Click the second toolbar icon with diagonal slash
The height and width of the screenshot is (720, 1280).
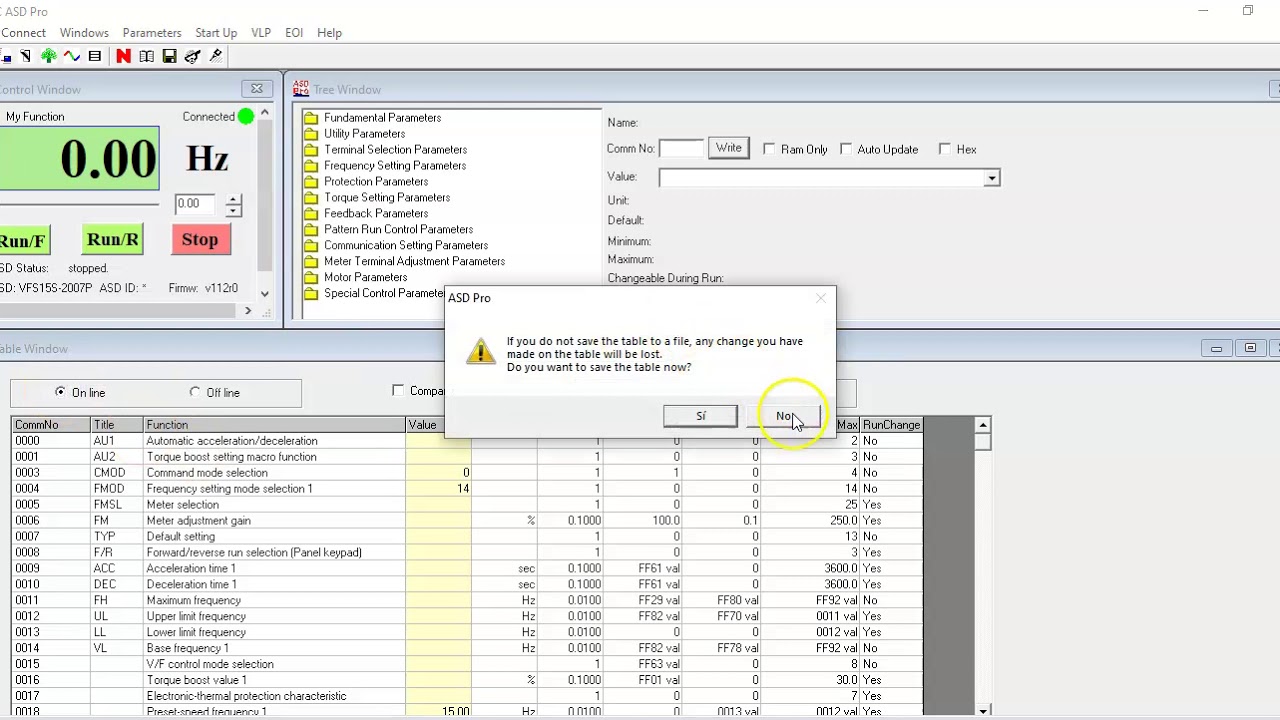click(25, 56)
